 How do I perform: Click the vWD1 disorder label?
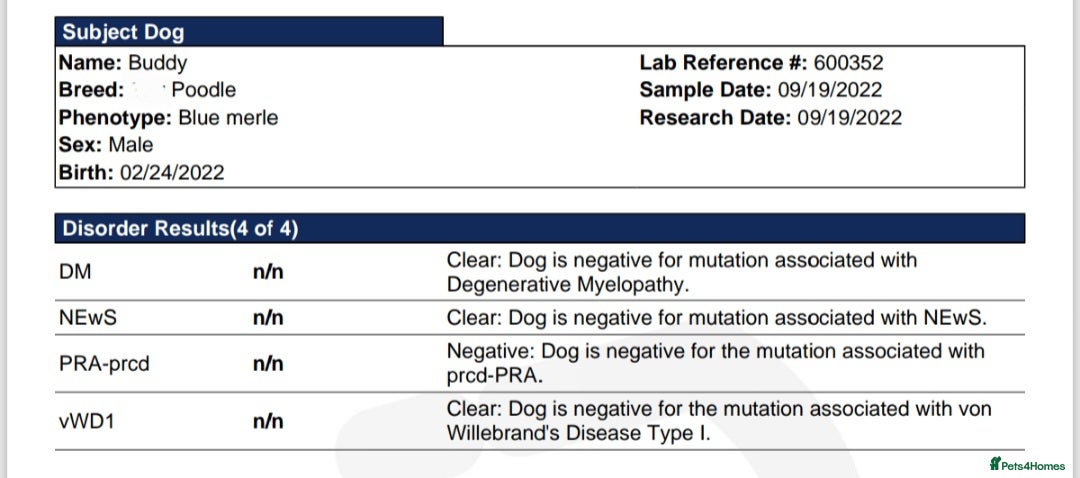pyautogui.click(x=85, y=421)
